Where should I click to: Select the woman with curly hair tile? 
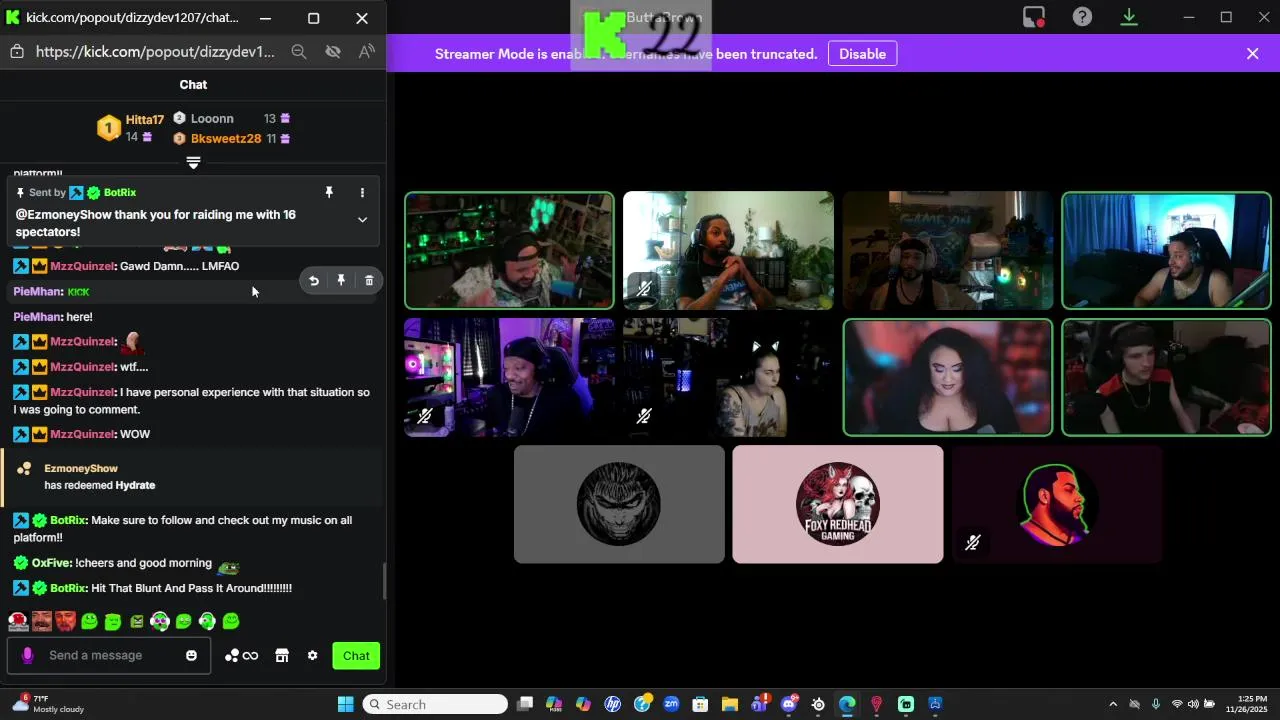click(x=947, y=377)
